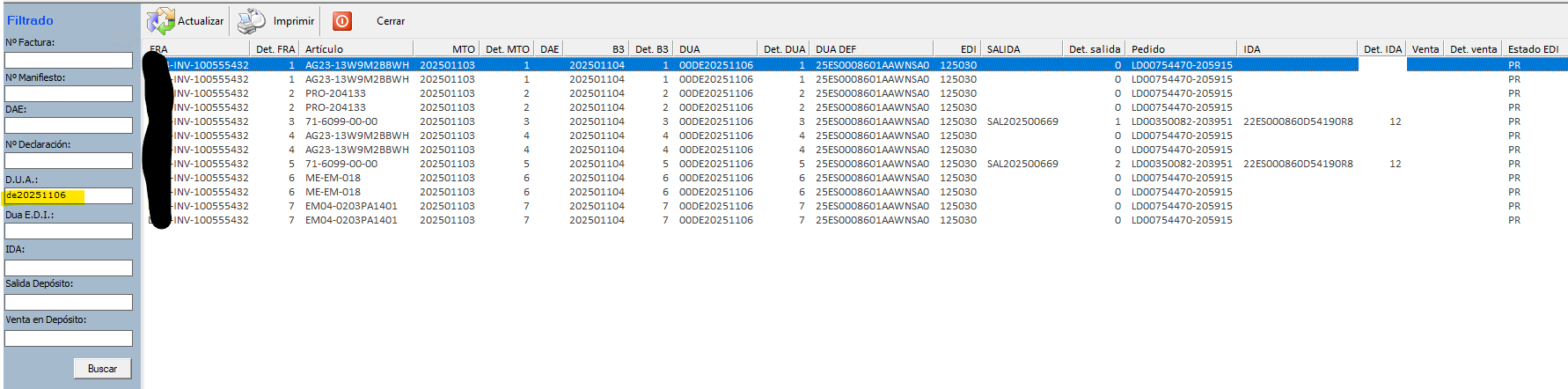Click the Cerrar label in the toolbar
The height and width of the screenshot is (389, 1568).
(391, 21)
